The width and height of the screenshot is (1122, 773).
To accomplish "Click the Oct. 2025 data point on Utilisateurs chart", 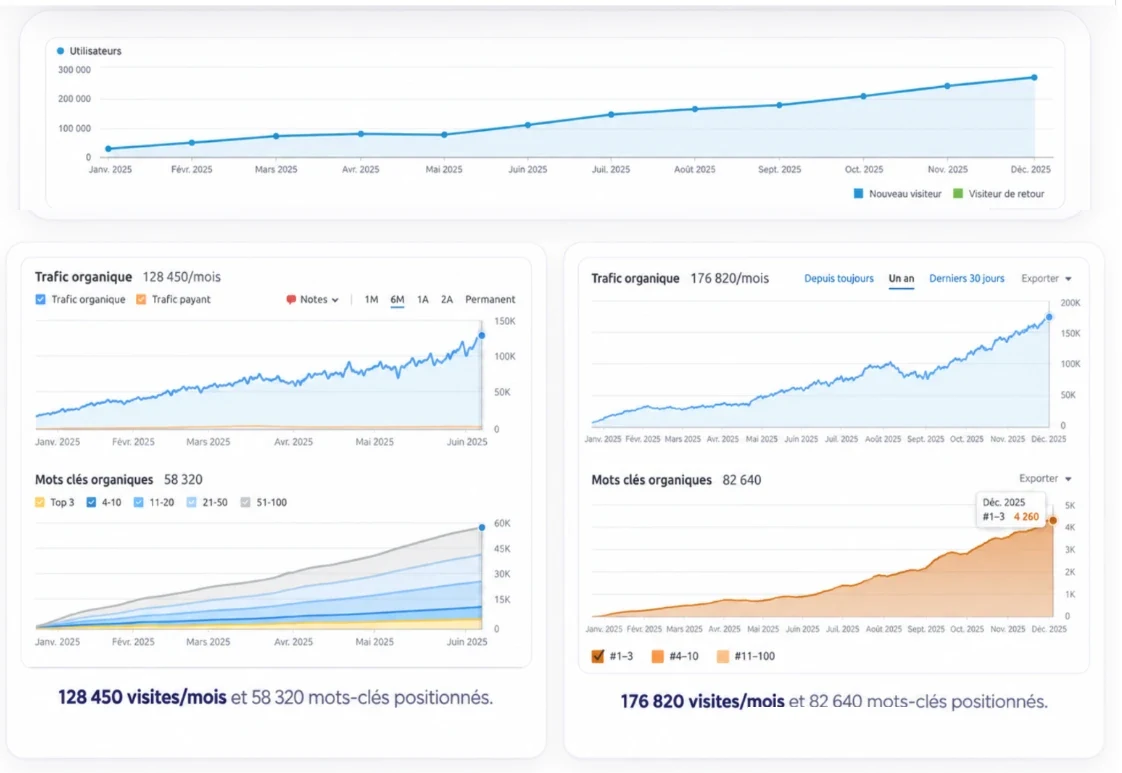I will click(x=864, y=96).
